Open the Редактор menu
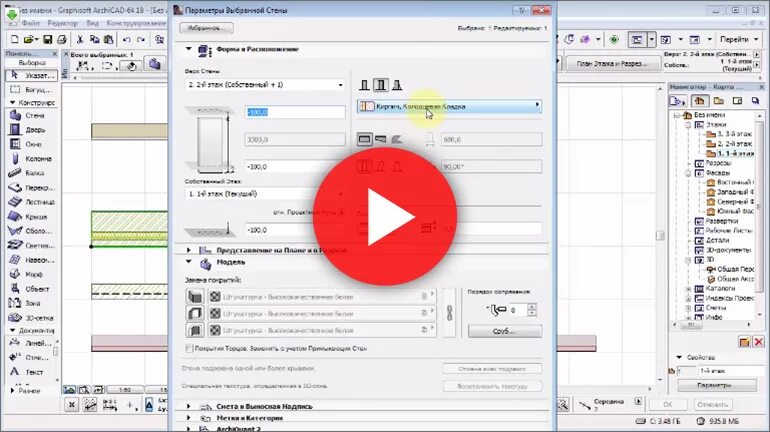Image resolution: width=770 pixels, height=432 pixels. (x=62, y=23)
